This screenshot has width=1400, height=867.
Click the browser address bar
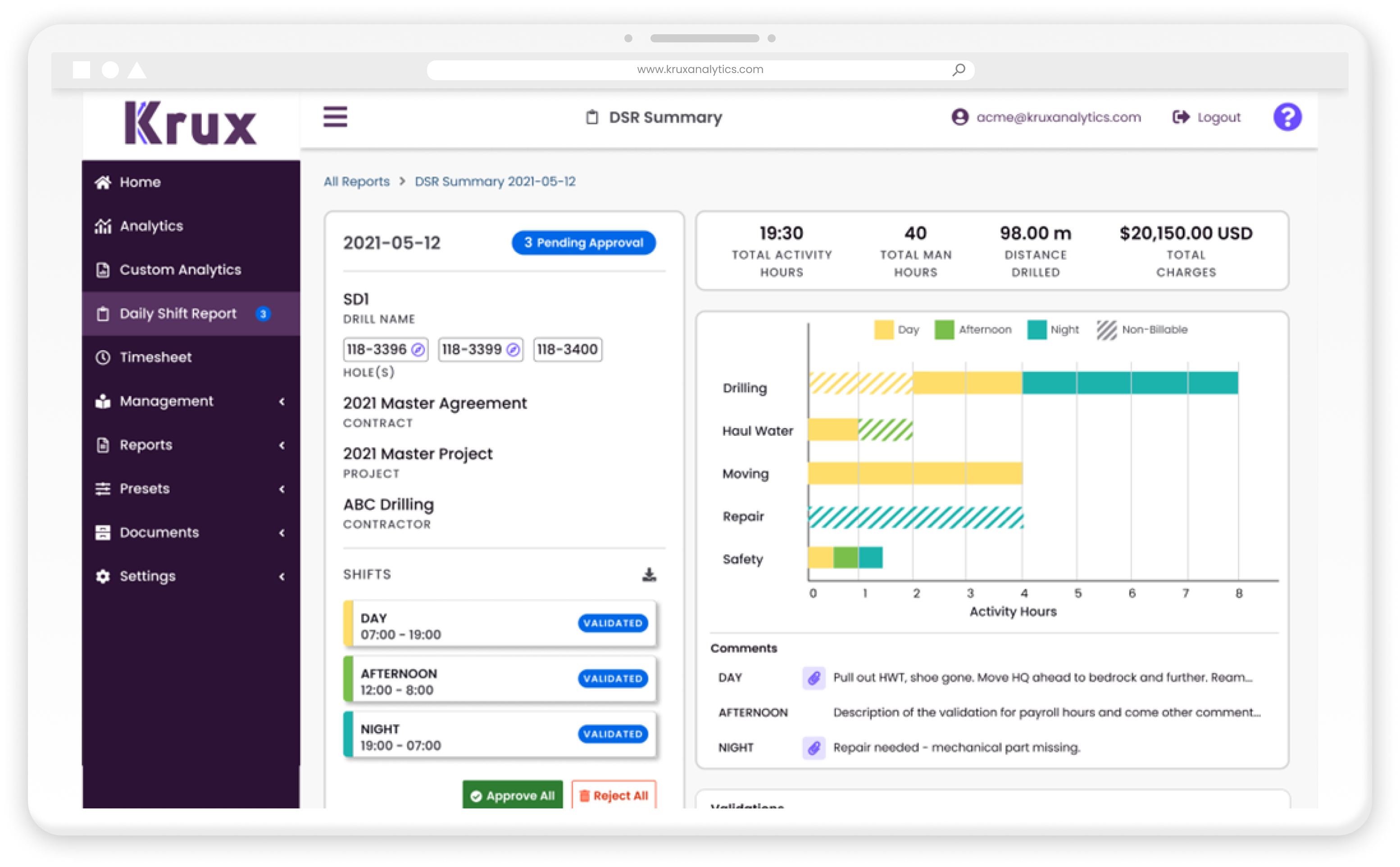[x=700, y=69]
